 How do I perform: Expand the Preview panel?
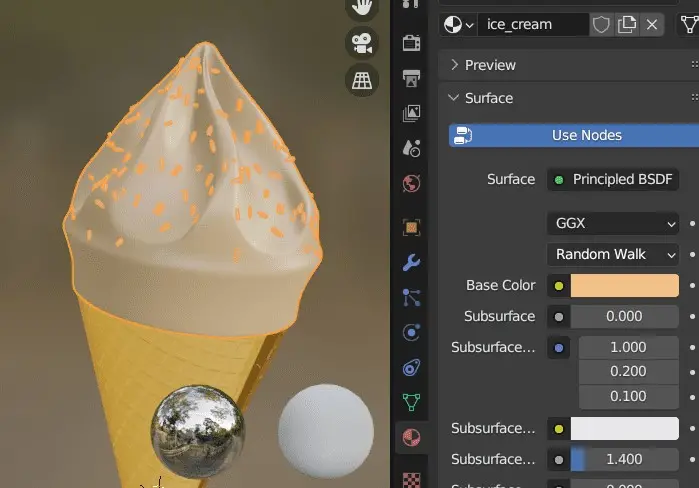(x=454, y=65)
